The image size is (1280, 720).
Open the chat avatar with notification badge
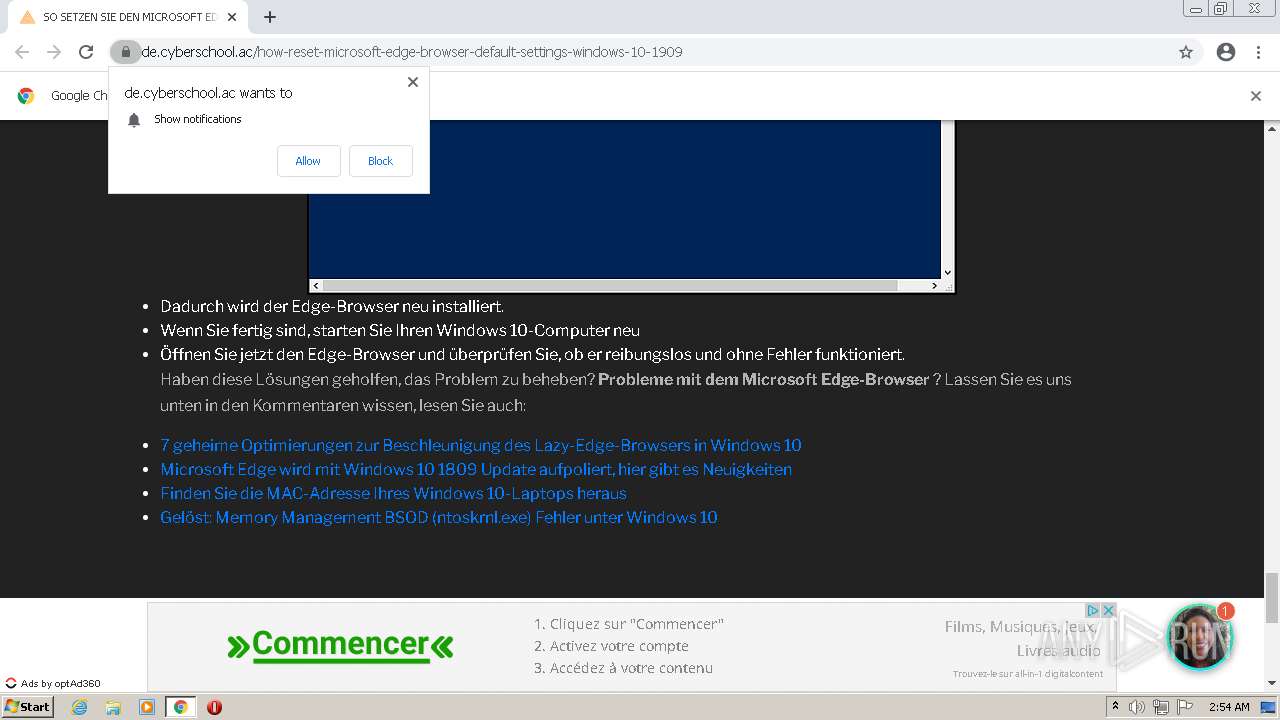tap(1199, 637)
